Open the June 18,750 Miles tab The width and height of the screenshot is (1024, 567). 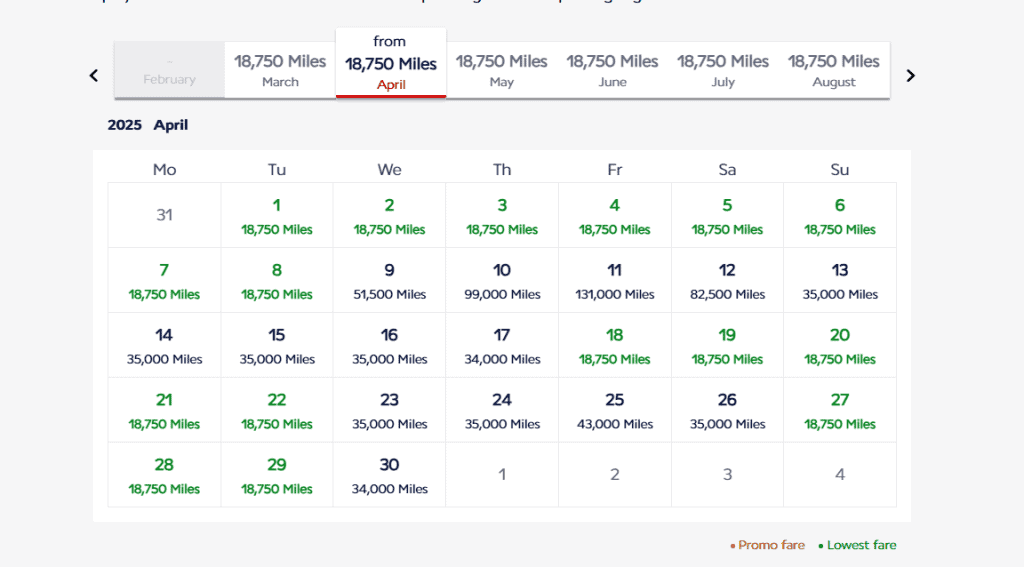[x=612, y=70]
